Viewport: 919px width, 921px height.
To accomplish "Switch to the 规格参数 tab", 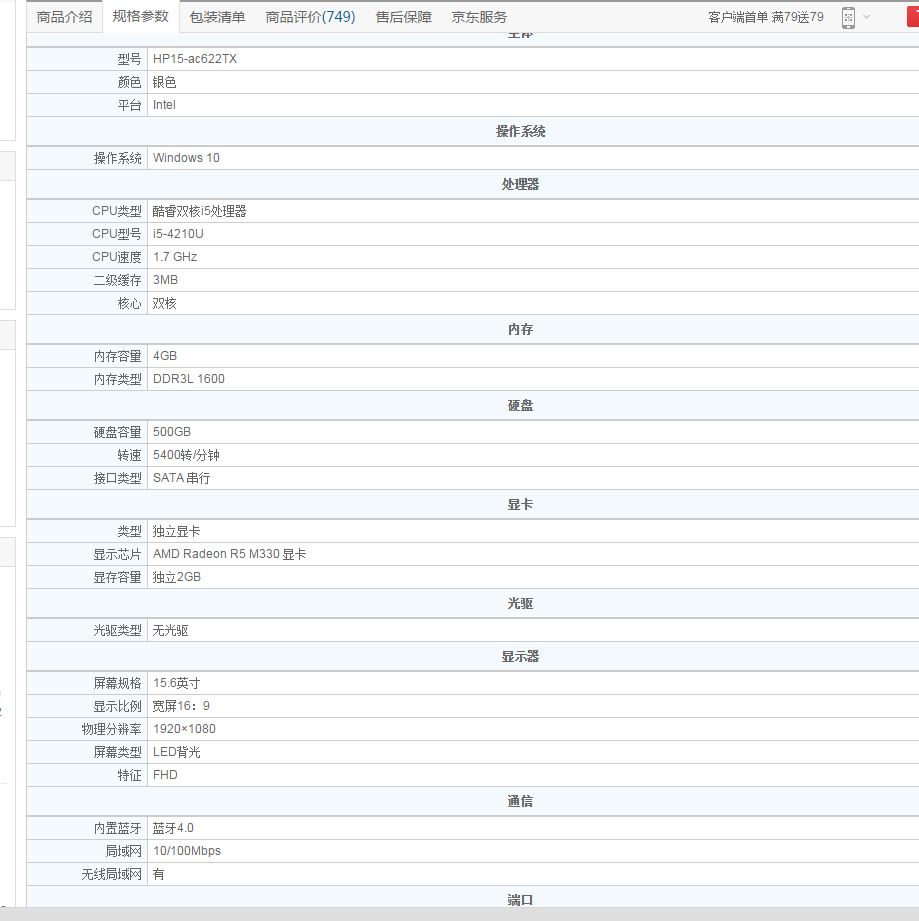I will tap(140, 16).
